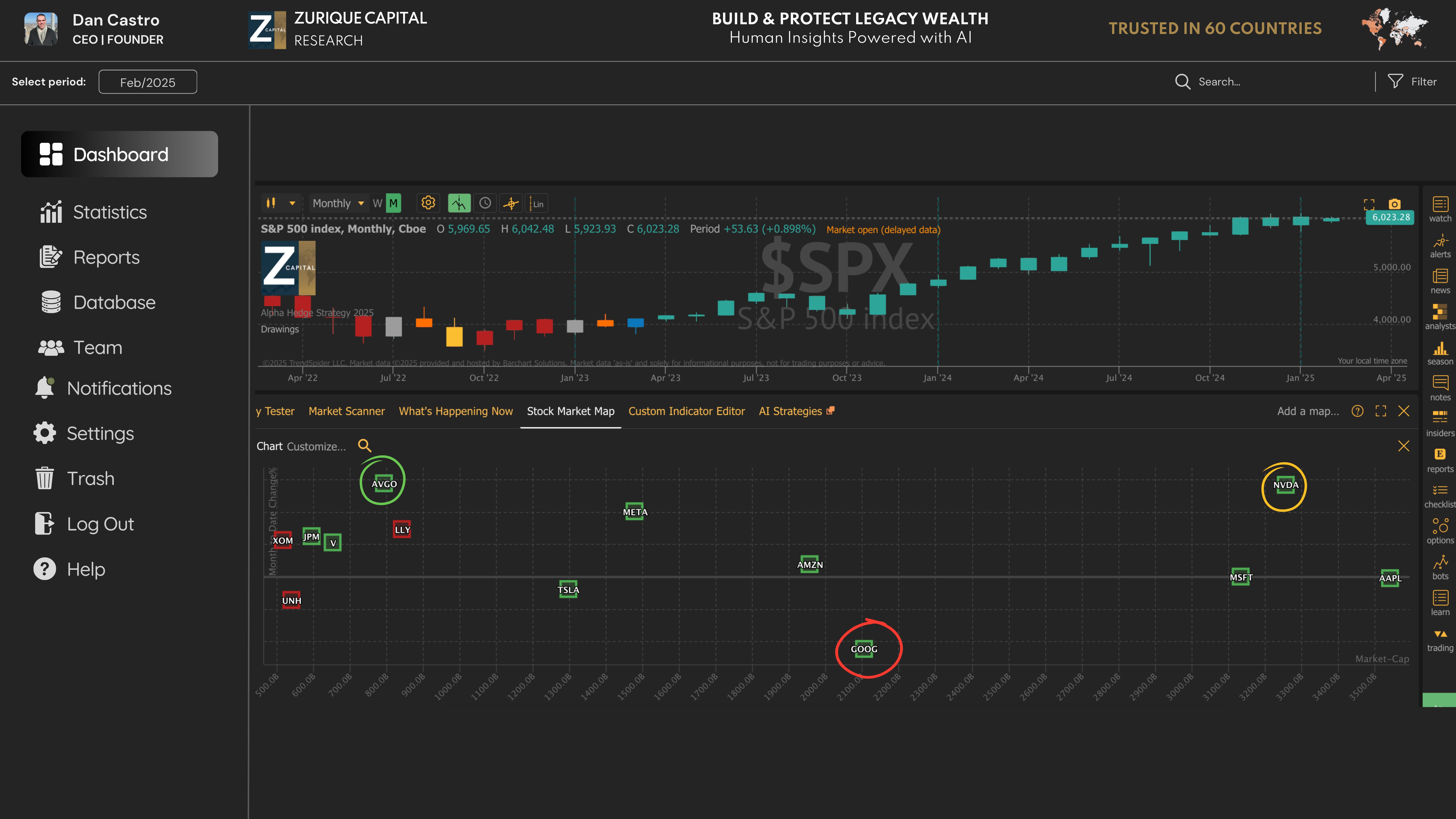The width and height of the screenshot is (1456, 819).
Task: Click the chart screenshot camera icon
Action: coord(1394,204)
